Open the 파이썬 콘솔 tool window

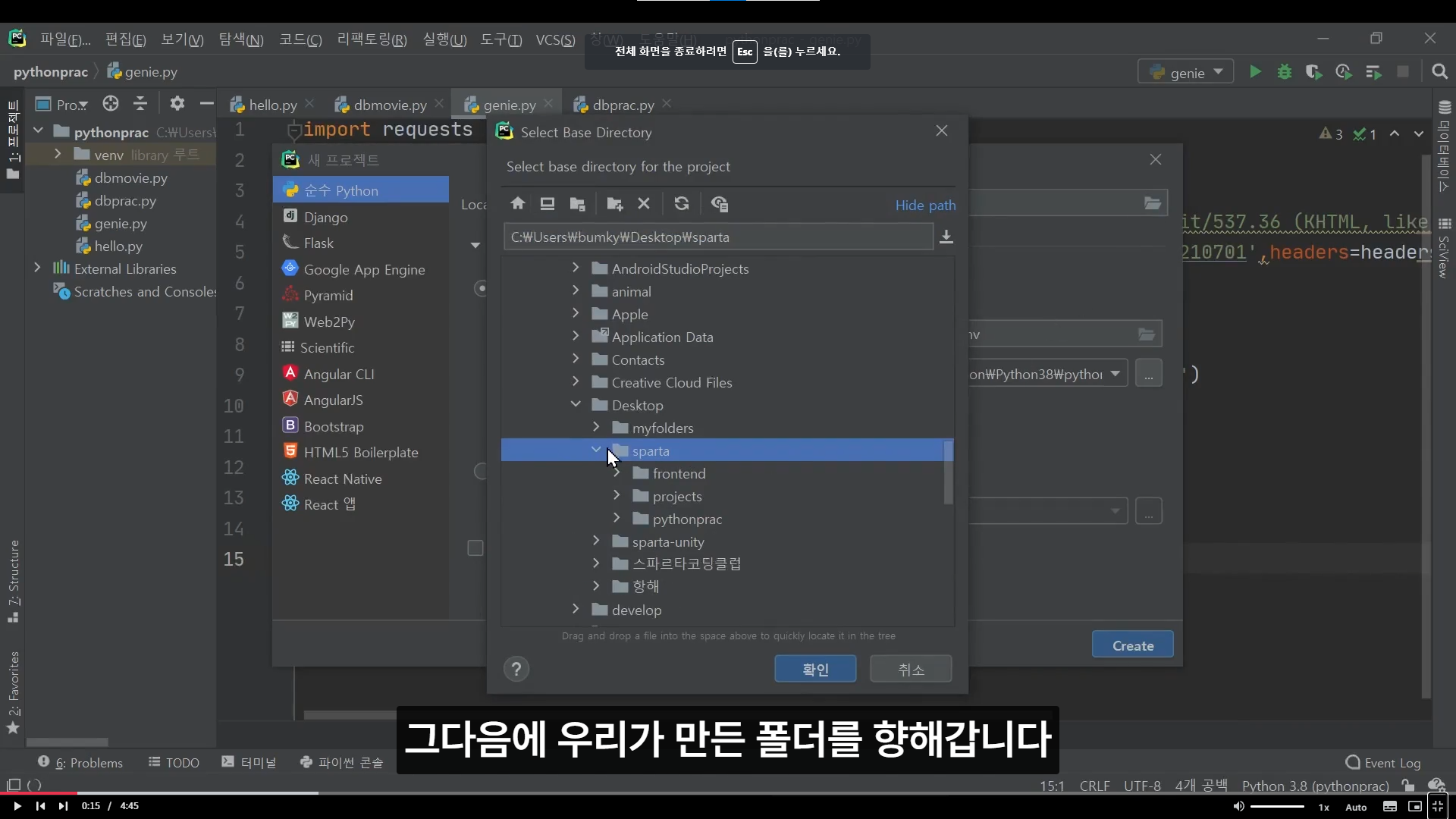pyautogui.click(x=342, y=762)
